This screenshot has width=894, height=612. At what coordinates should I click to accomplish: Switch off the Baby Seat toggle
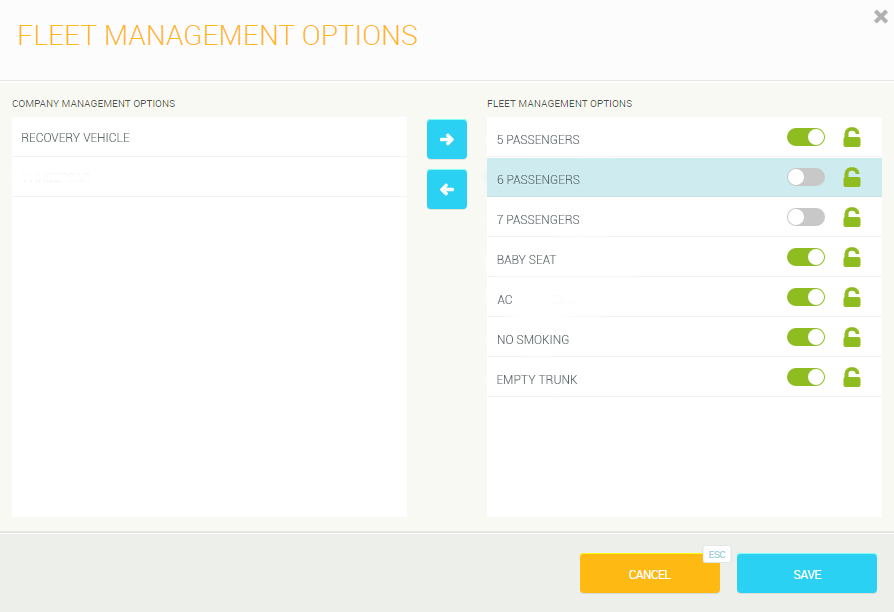coord(805,257)
